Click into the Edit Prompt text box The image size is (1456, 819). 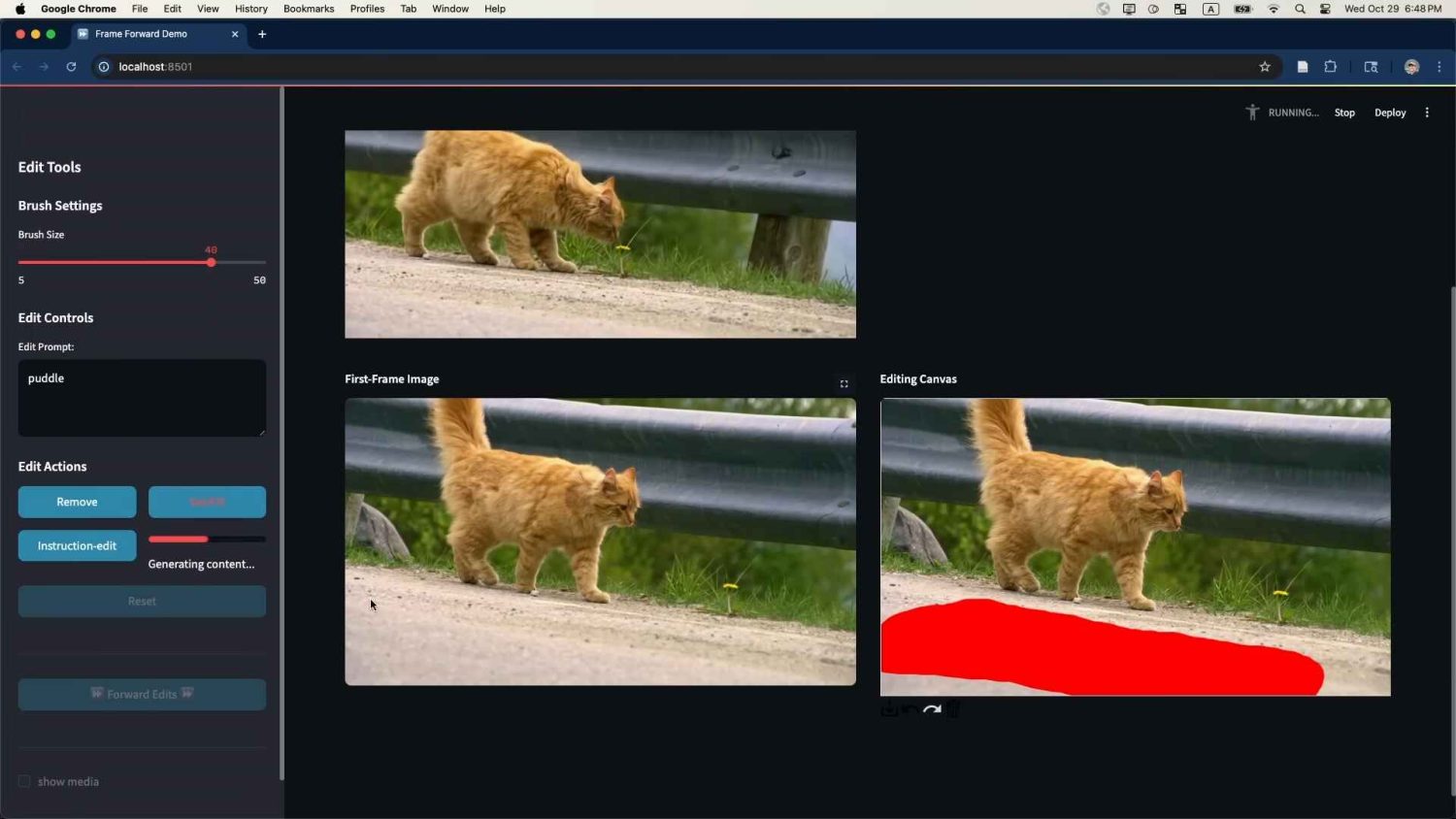coord(142,398)
